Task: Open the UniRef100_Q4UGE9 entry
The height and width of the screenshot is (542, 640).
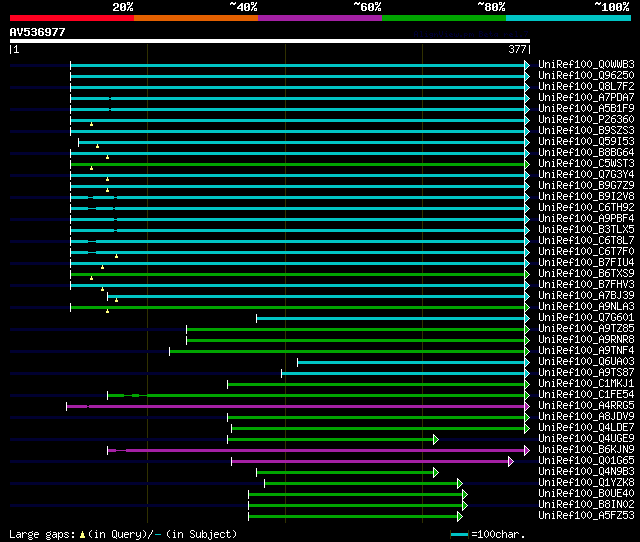Action: tap(586, 439)
